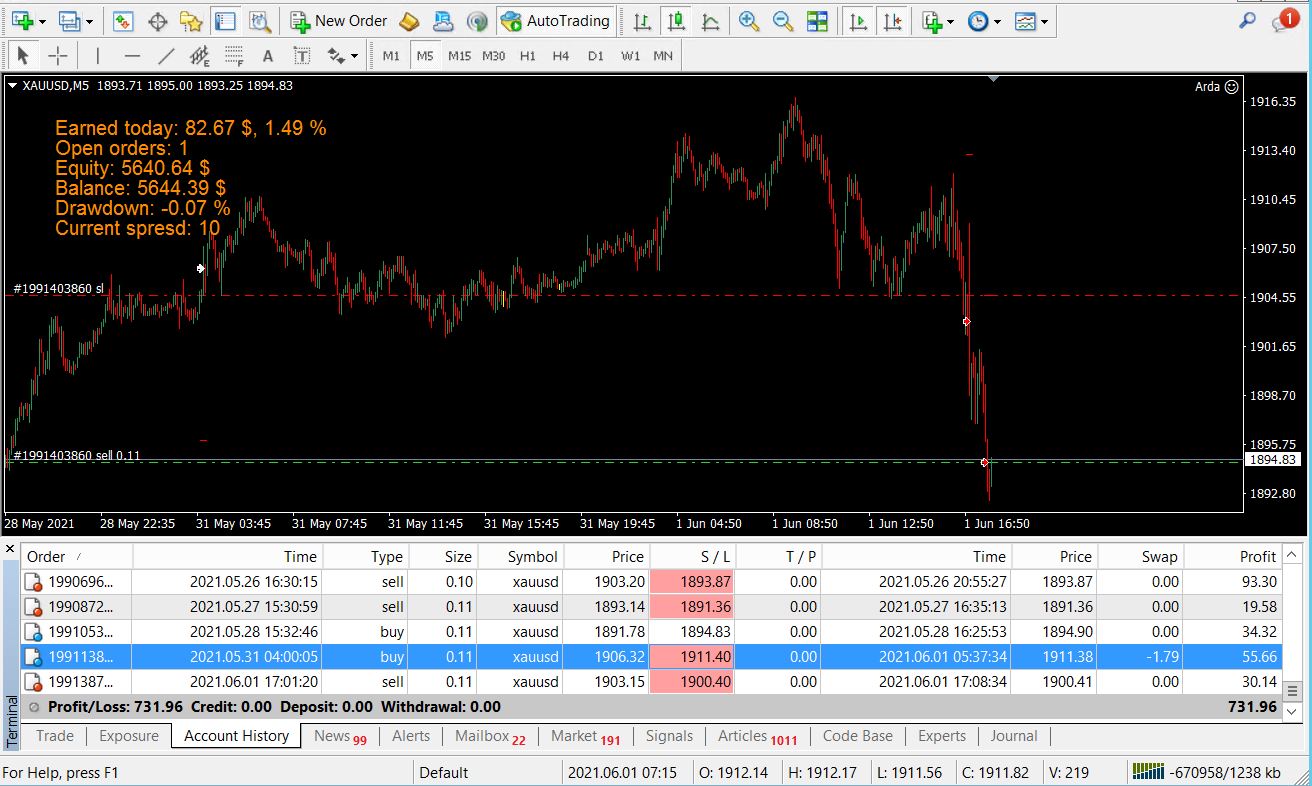
Task: Switch timeframe to W1
Action: click(x=630, y=56)
